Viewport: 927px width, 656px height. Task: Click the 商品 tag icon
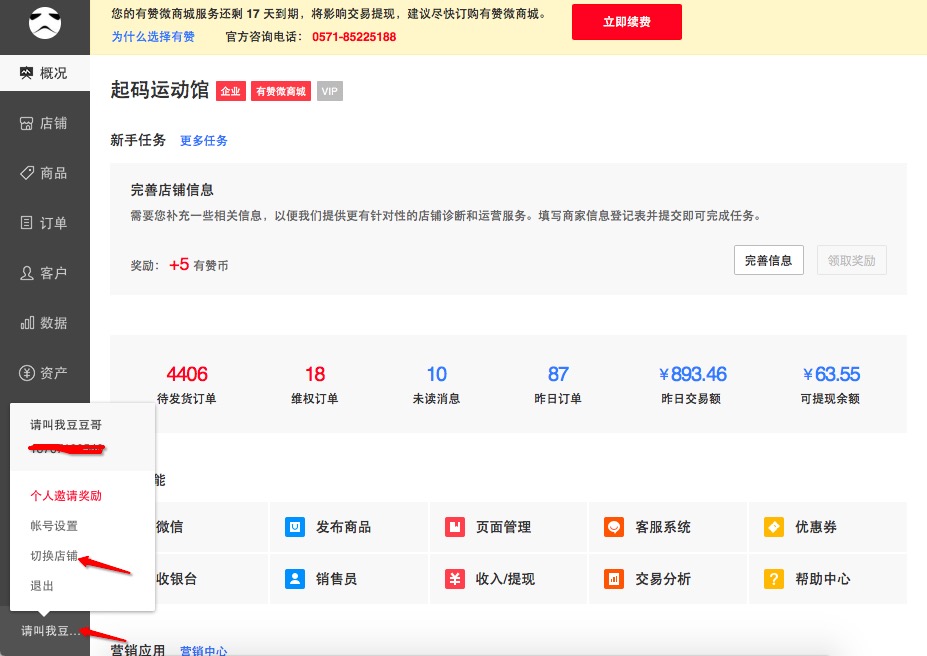(x=27, y=173)
